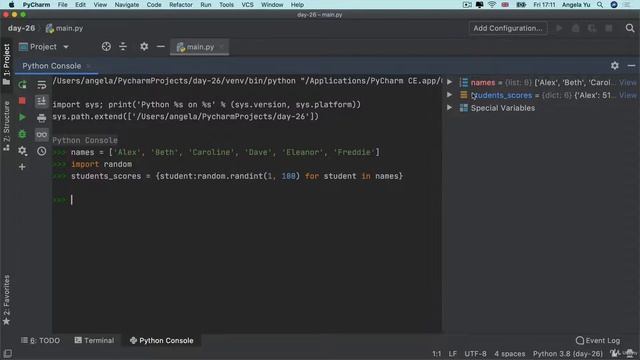Run with coverage toolbar icon
This screenshot has width=640, height=360.
pos(592,28)
